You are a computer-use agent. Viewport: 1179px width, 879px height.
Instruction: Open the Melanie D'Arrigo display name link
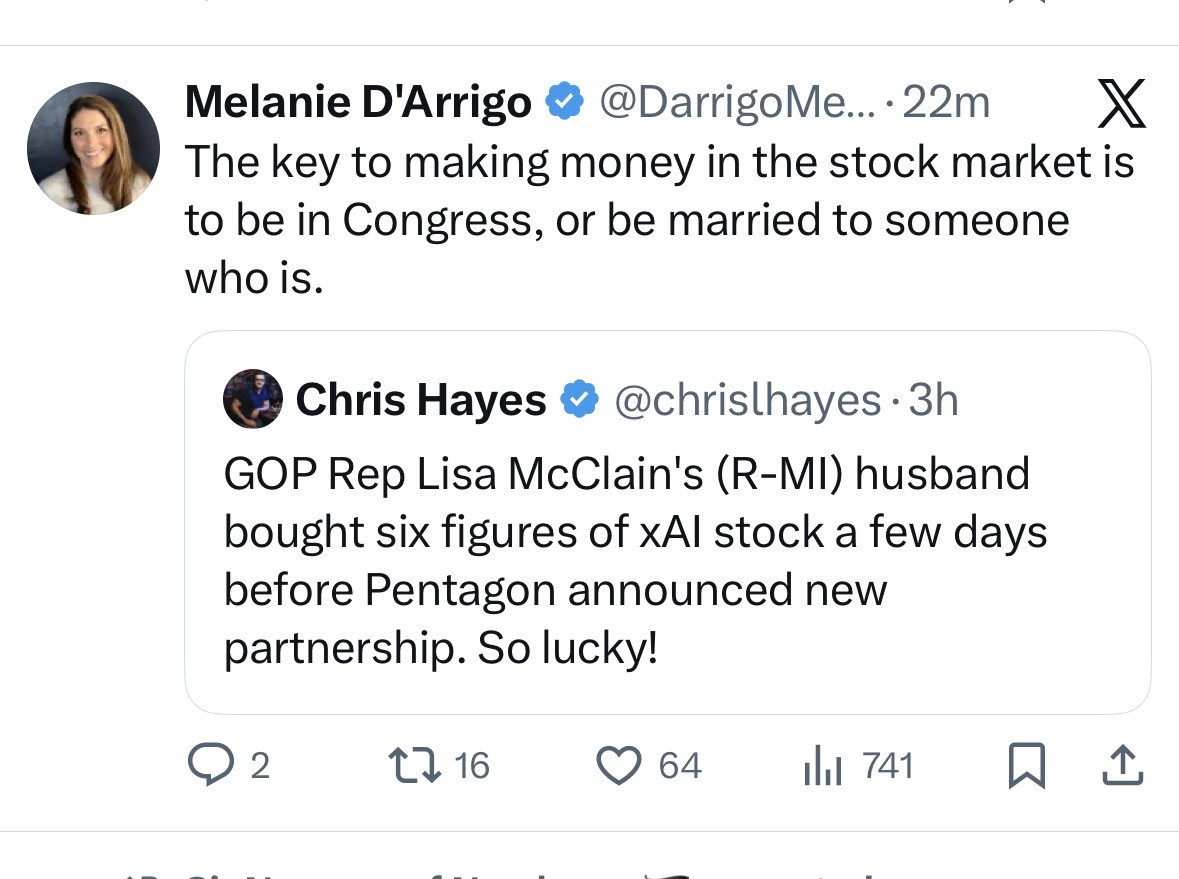(358, 102)
